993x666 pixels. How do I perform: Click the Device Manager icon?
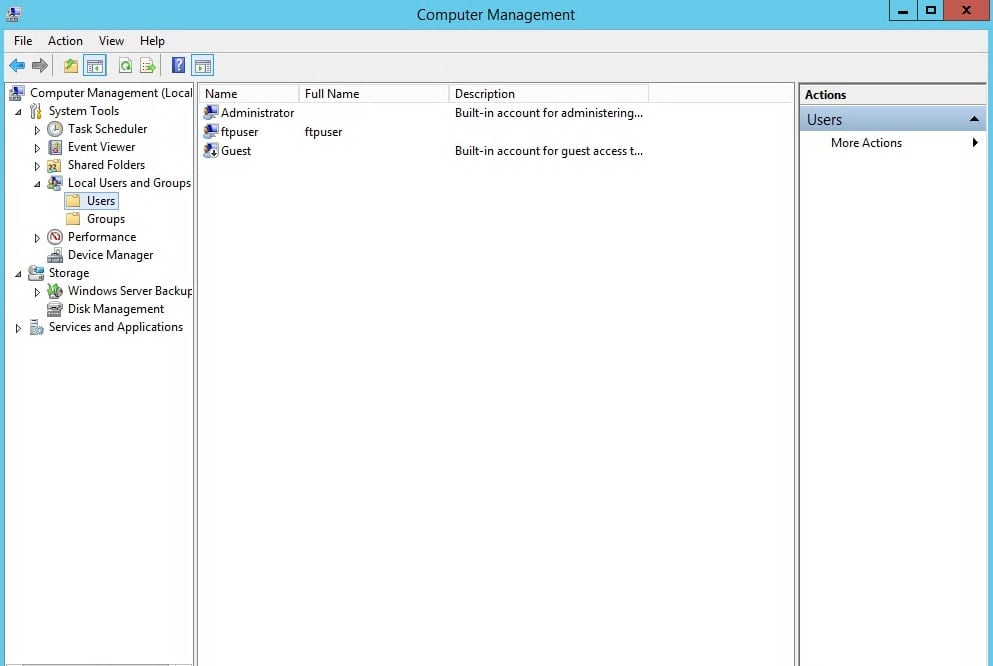click(55, 255)
